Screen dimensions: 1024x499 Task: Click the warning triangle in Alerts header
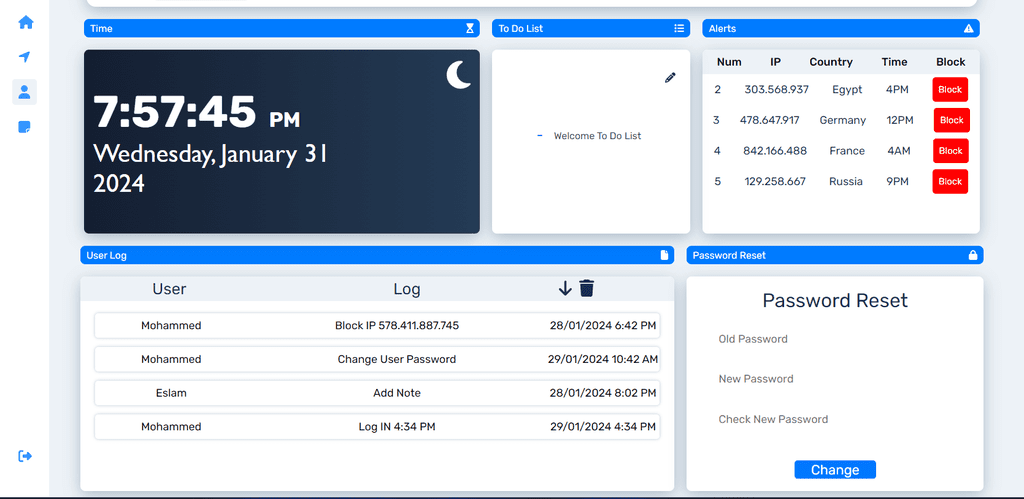tap(968, 28)
